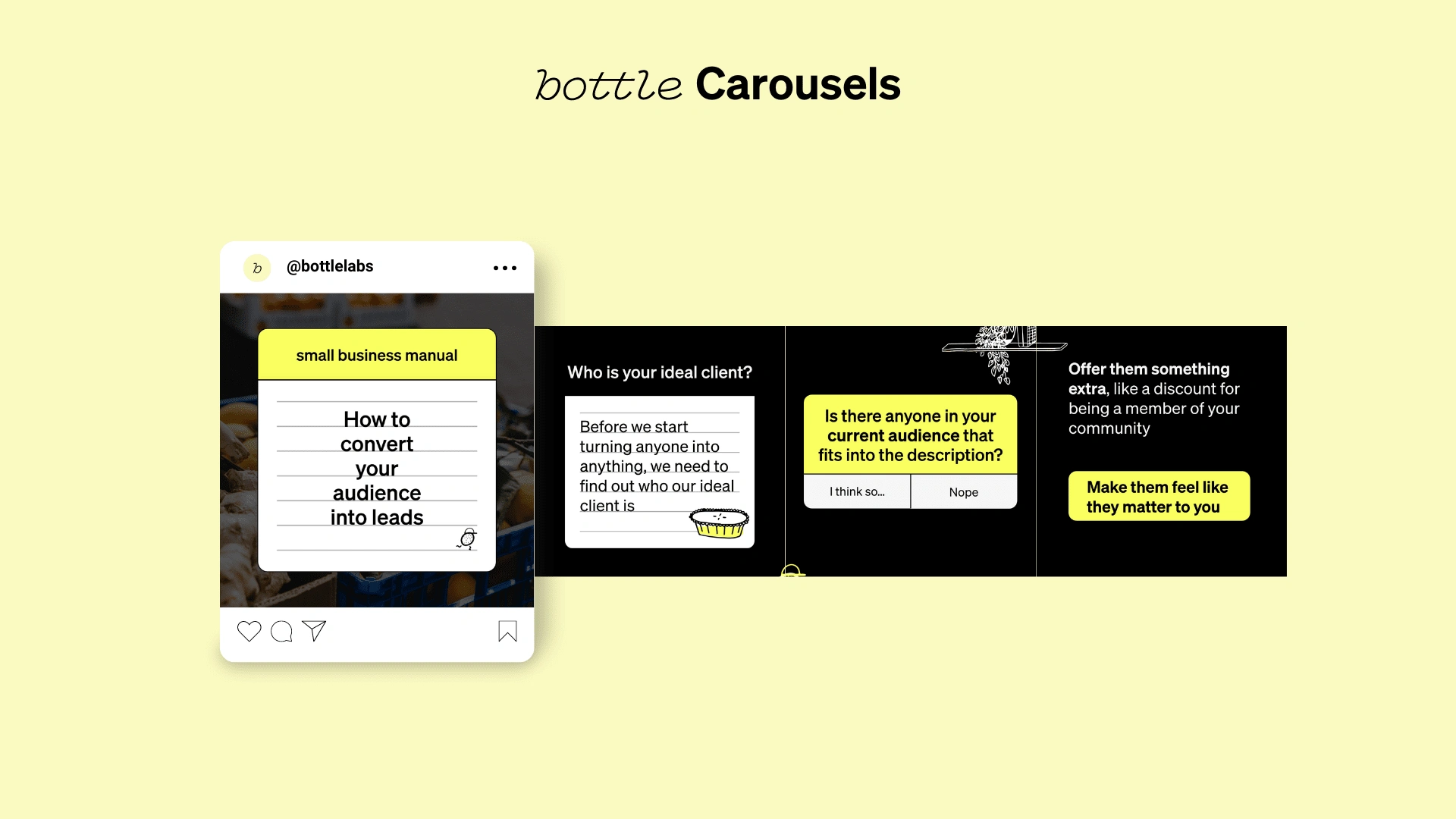Click the heart/like icon on the post
The width and height of the screenshot is (1456, 819).
pos(249,631)
